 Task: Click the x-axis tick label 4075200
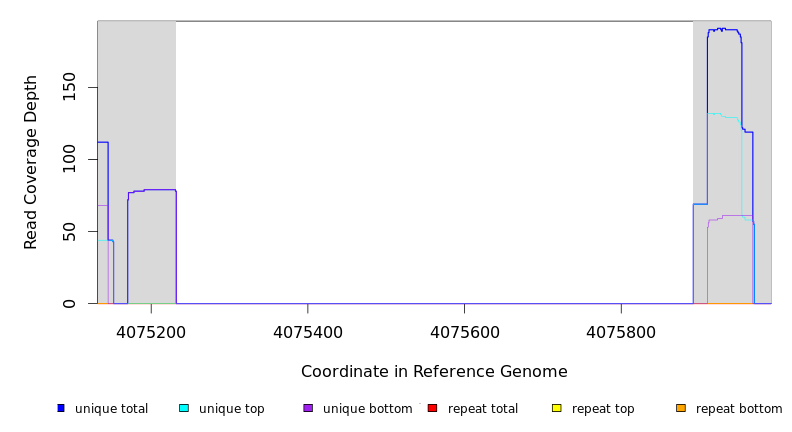coord(151,331)
